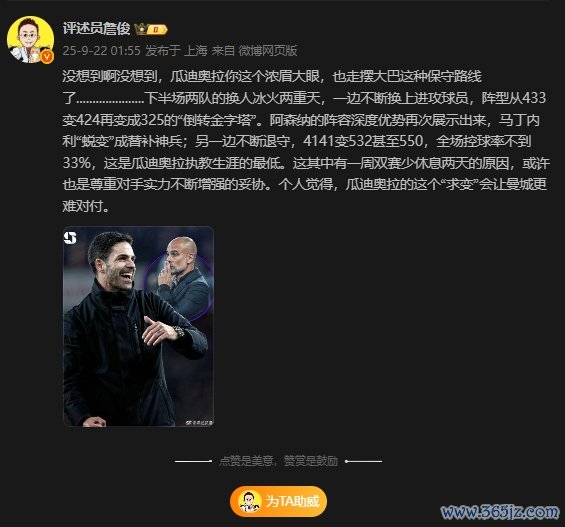Image resolution: width=565 pixels, height=527 pixels.
Task: Open the post's photo thumbnail
Action: pos(138,326)
